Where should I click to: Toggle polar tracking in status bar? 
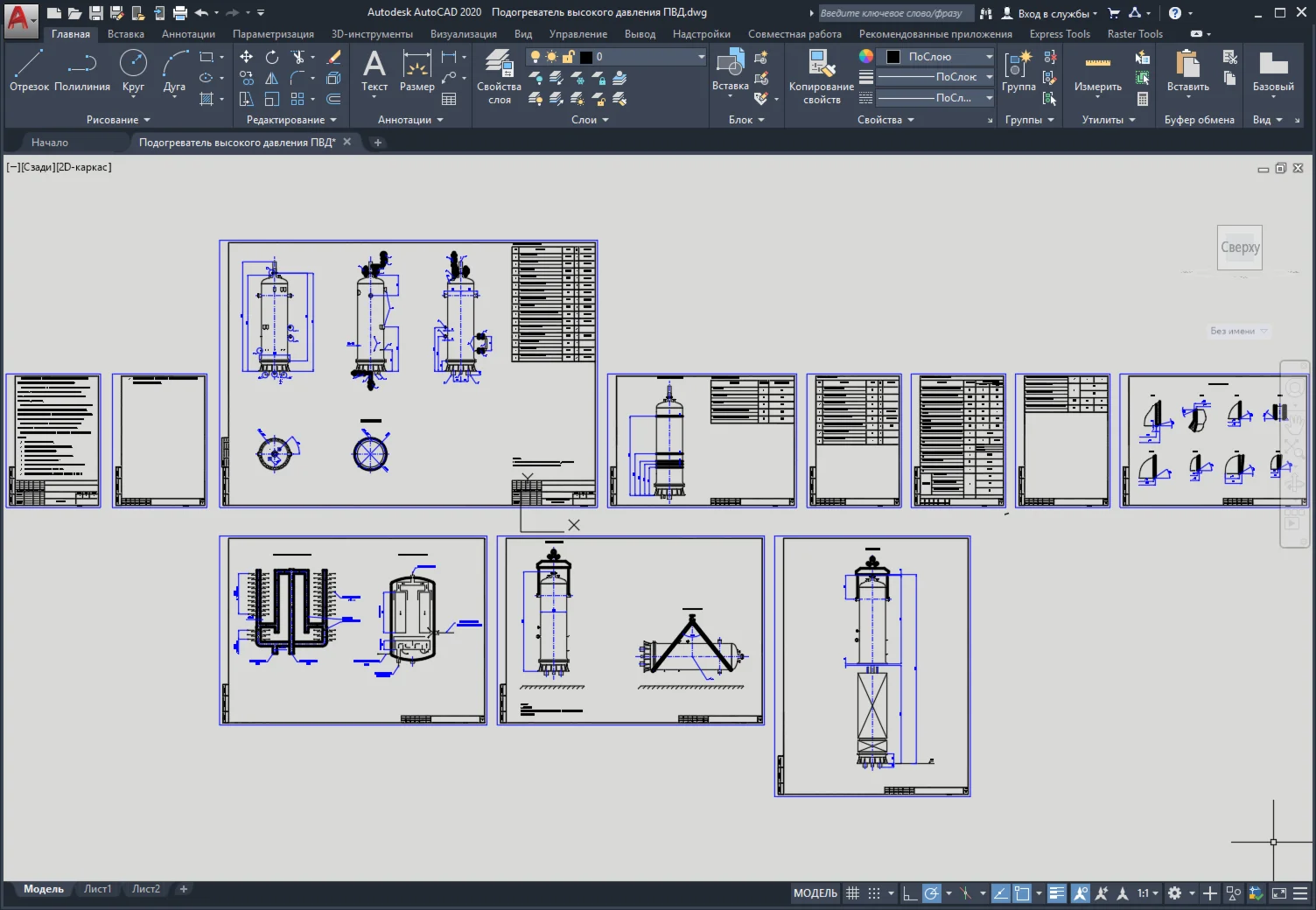[932, 893]
